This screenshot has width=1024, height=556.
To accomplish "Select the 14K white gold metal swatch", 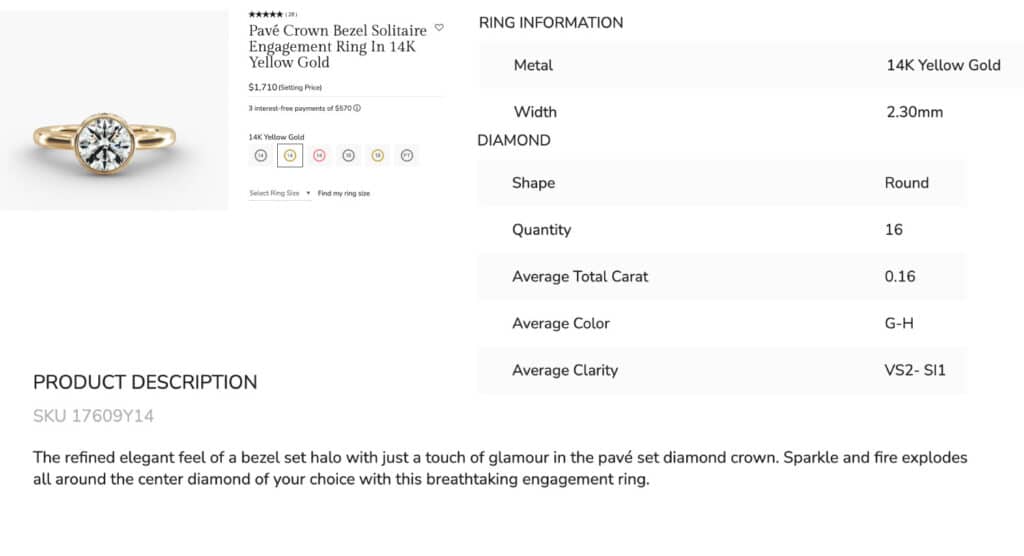I will 261,155.
